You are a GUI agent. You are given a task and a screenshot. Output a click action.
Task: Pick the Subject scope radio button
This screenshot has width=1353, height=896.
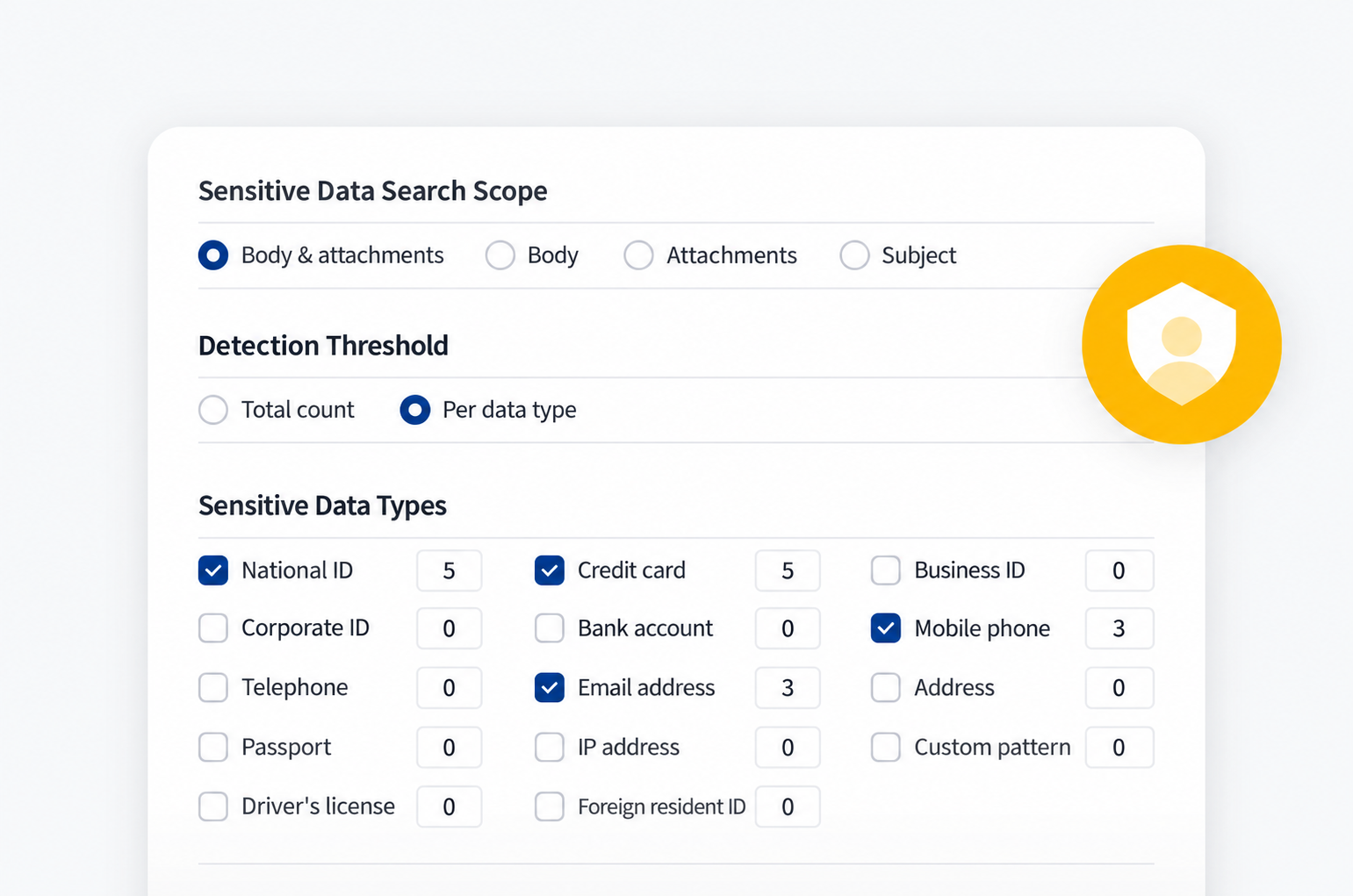pos(854,255)
